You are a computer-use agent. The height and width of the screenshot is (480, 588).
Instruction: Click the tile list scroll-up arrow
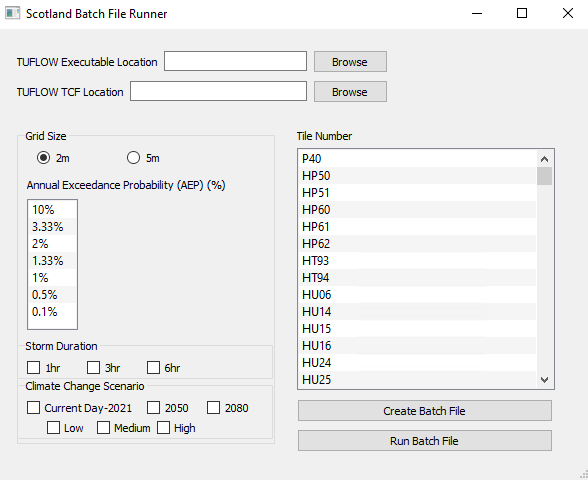tap(544, 159)
